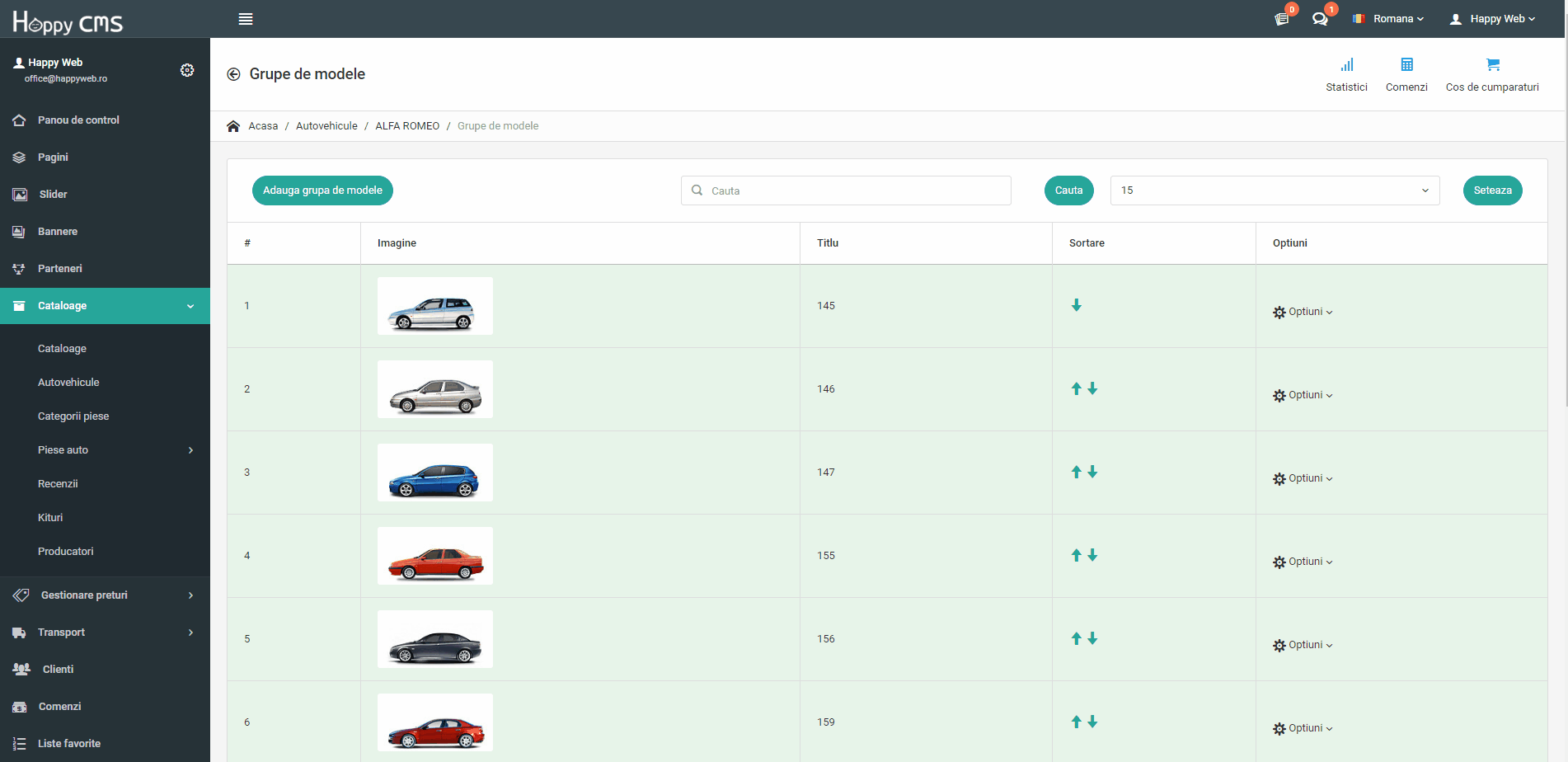Click the home icon in breadcrumb
Screen dimensions: 1568x762
point(233,126)
